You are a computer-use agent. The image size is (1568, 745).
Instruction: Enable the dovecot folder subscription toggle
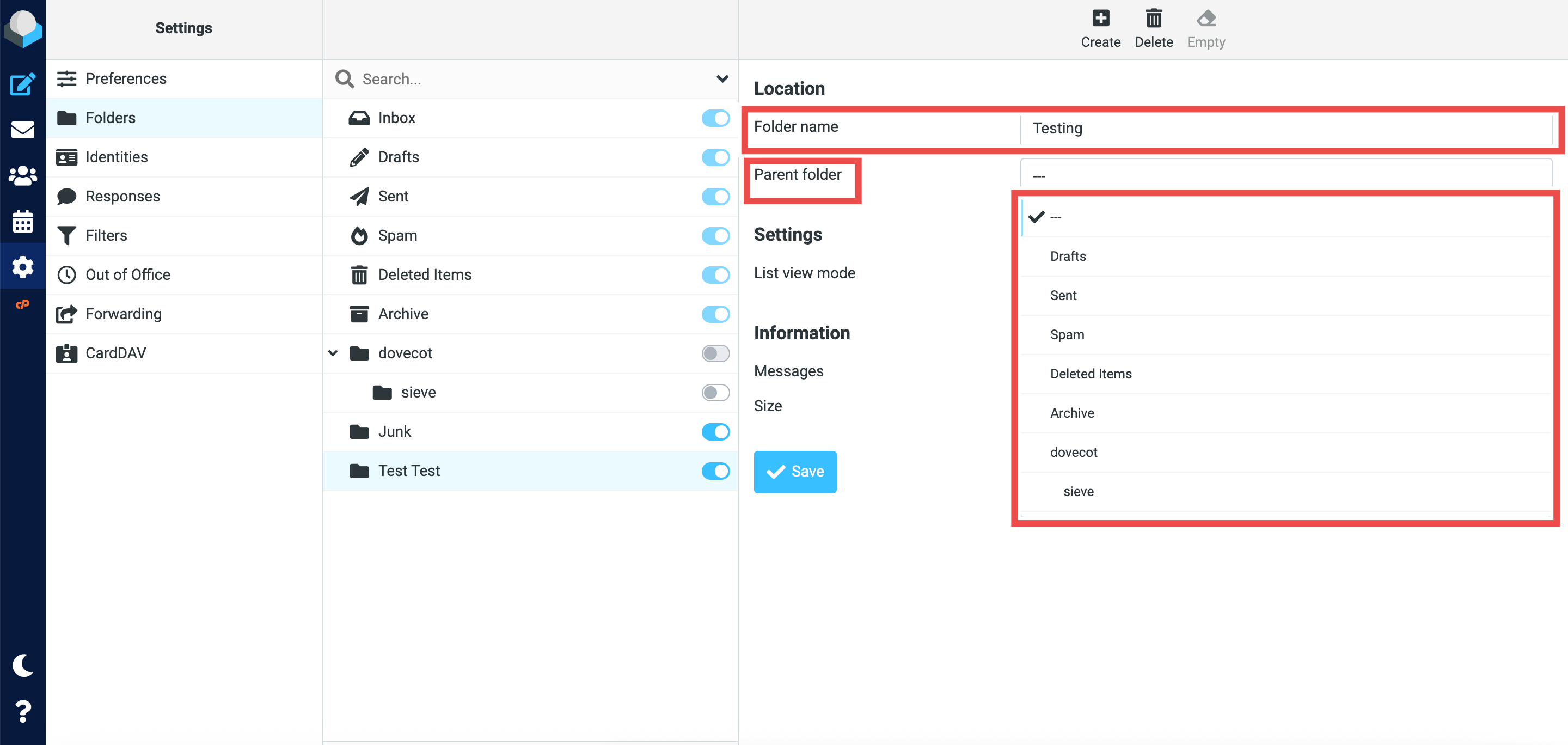pos(715,353)
